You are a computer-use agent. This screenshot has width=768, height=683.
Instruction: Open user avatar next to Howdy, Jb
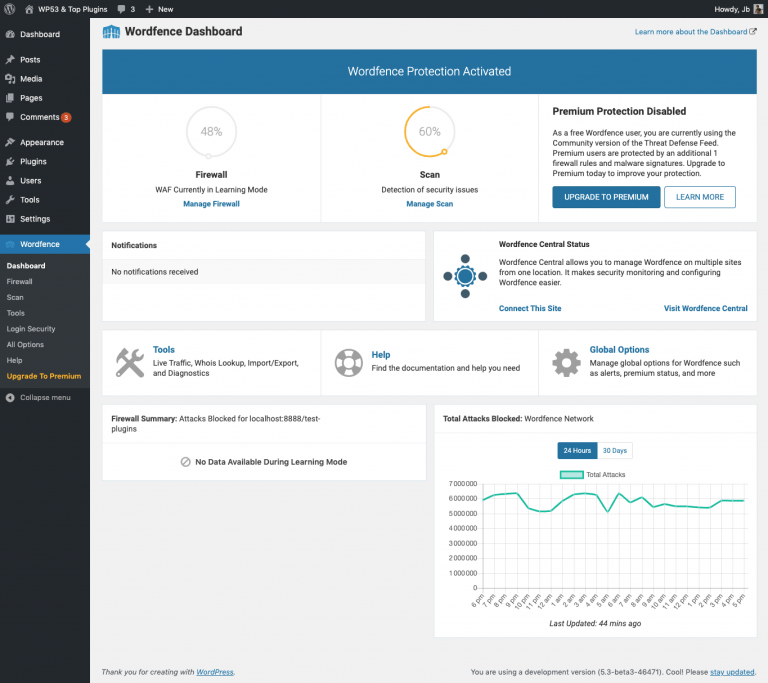pos(758,9)
